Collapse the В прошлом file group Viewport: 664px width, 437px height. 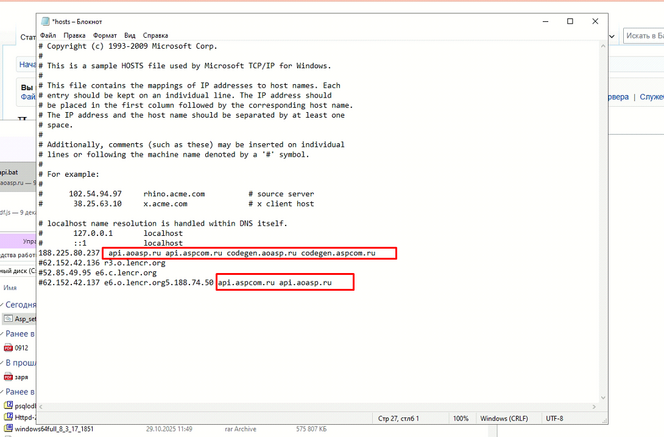3,363
